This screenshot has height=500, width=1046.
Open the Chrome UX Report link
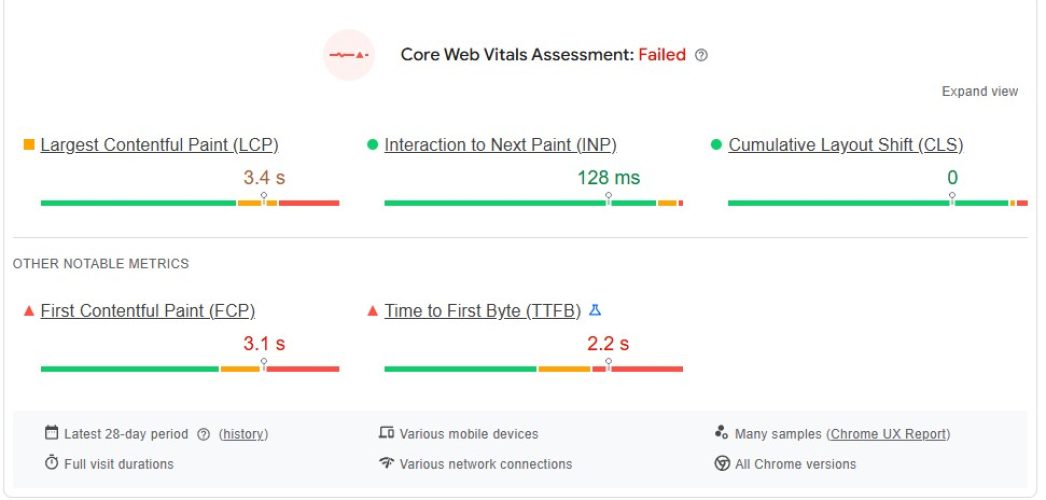coord(889,434)
